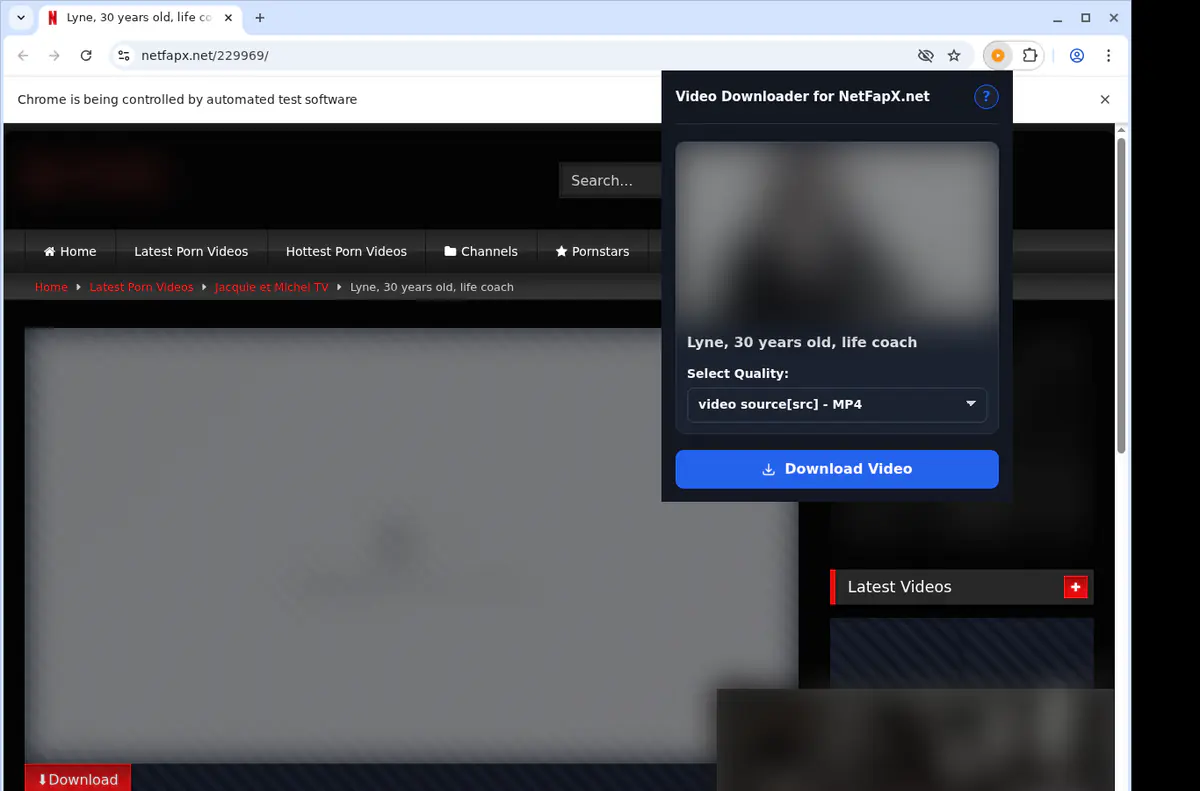The image size is (1200, 791).
Task: Click the page vertical scrollbar thumb
Action: pos(1121,295)
